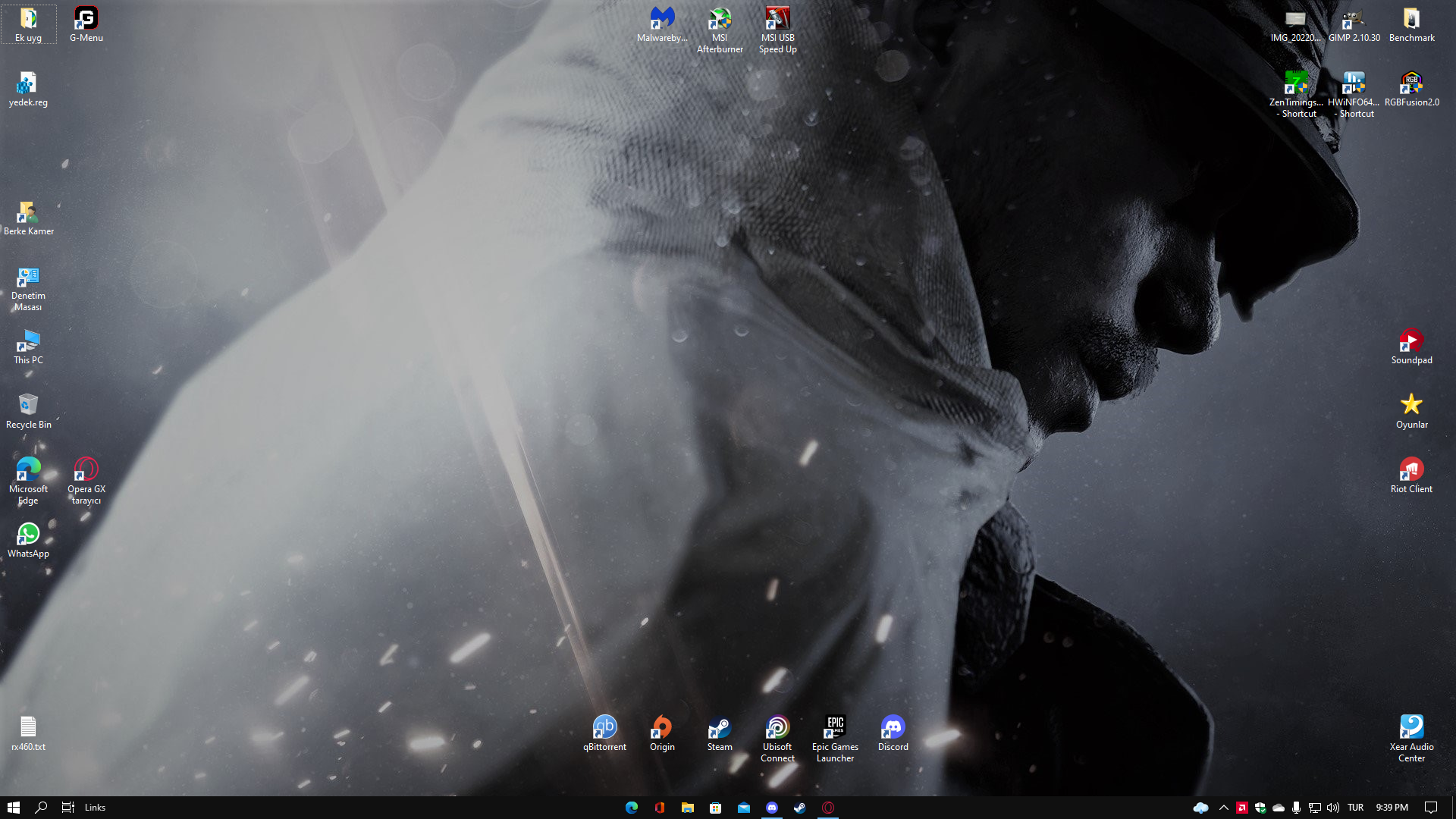This screenshot has width=1456, height=819.
Task: Switch to Opera GX in the taskbar
Action: [827, 808]
